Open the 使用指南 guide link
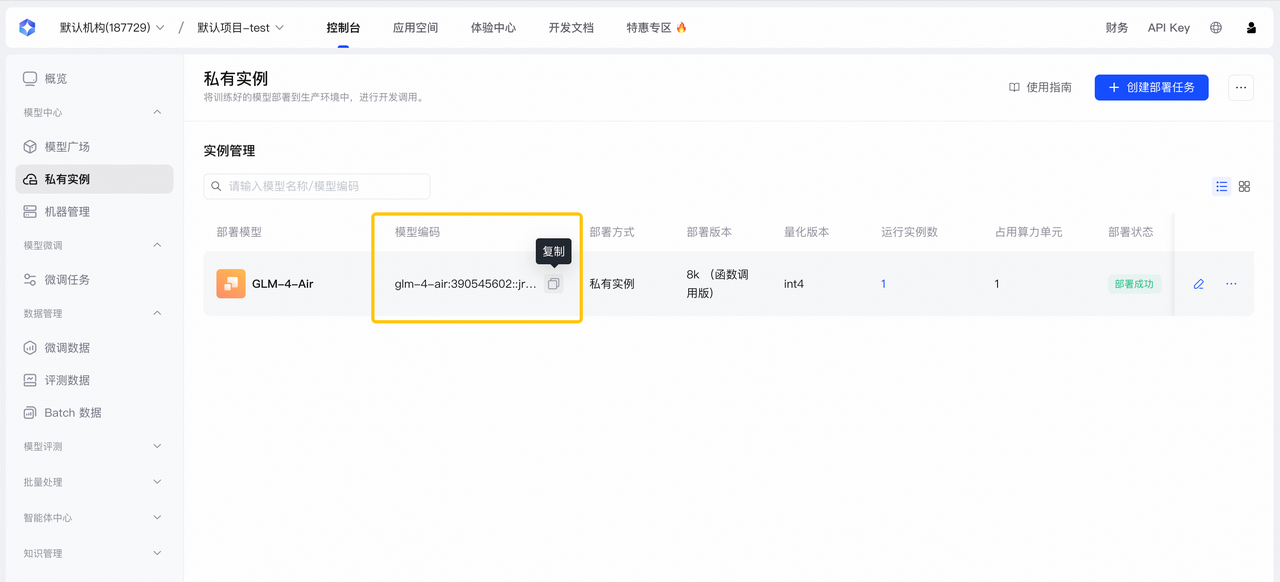The width and height of the screenshot is (1280, 582). [x=1040, y=88]
